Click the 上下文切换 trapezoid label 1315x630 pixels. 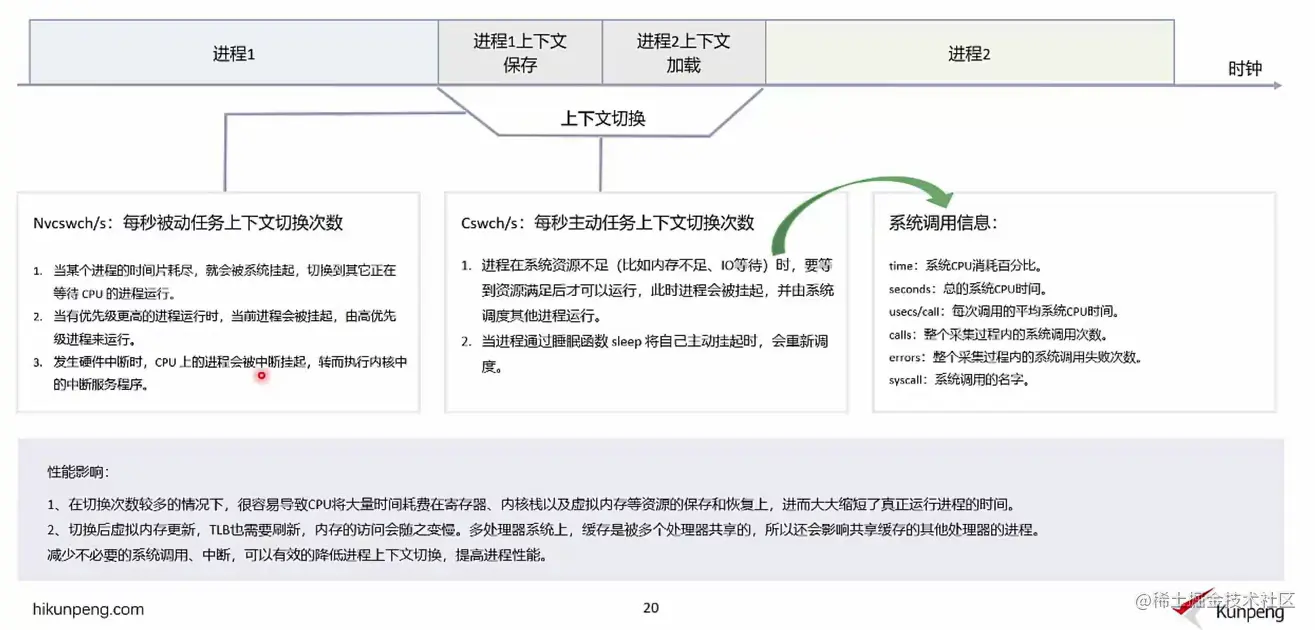click(x=602, y=118)
